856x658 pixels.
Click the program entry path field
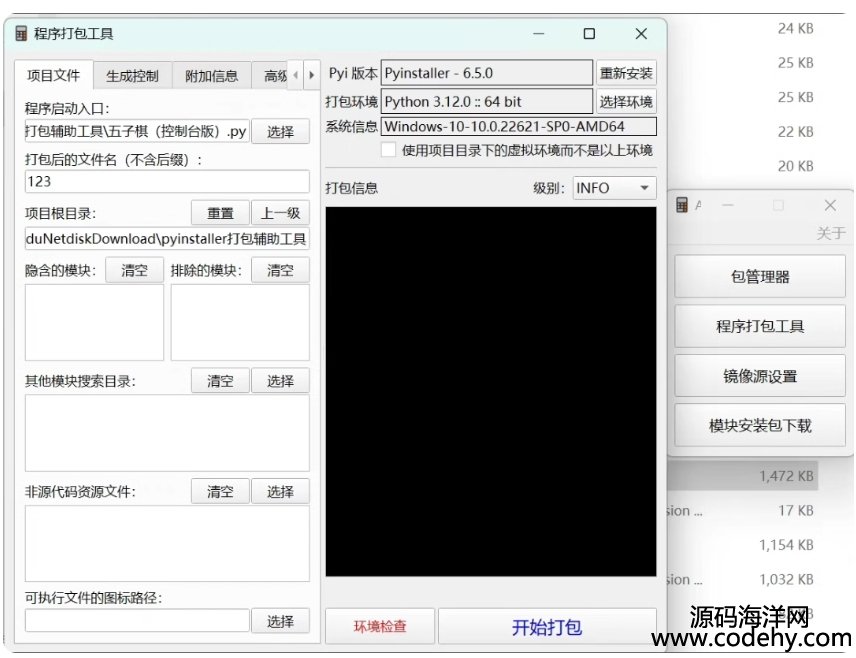[x=137, y=132]
